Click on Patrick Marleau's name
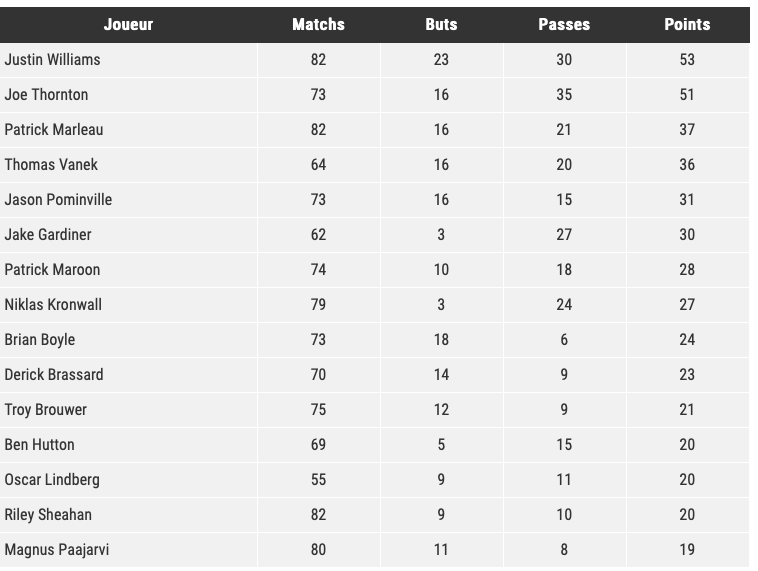 (x=54, y=130)
